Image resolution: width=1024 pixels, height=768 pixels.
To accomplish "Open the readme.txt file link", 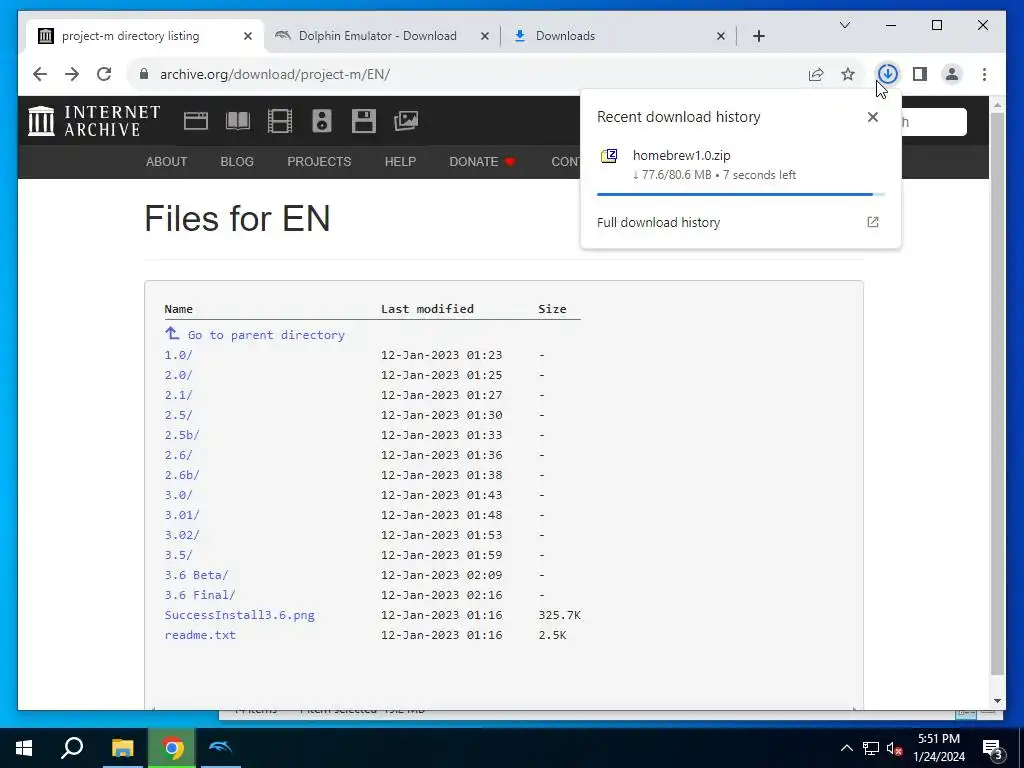I will pyautogui.click(x=200, y=635).
